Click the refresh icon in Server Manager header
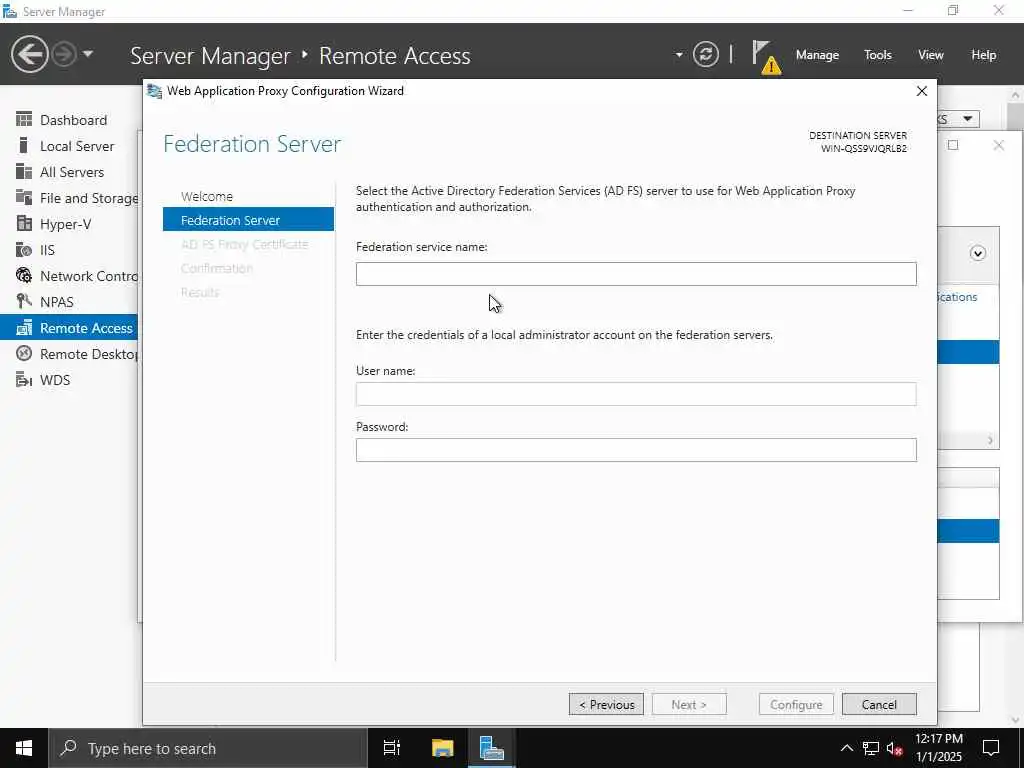The width and height of the screenshot is (1024, 768). tap(705, 54)
